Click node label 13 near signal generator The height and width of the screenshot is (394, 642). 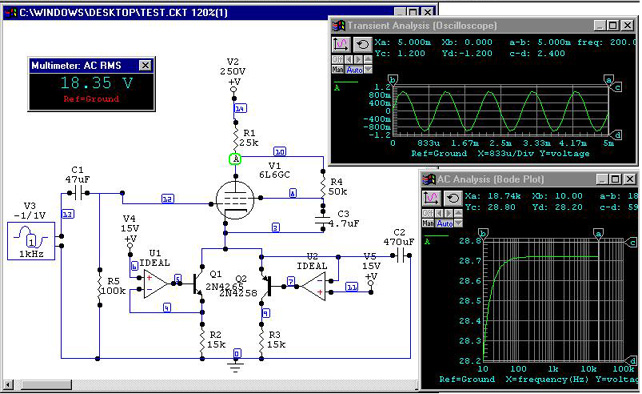coord(68,214)
